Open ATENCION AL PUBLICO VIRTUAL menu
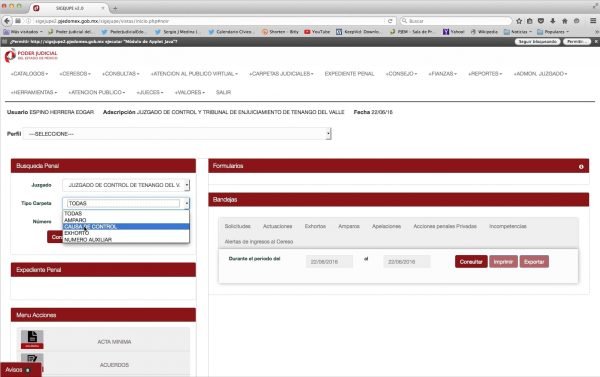 tap(194, 73)
